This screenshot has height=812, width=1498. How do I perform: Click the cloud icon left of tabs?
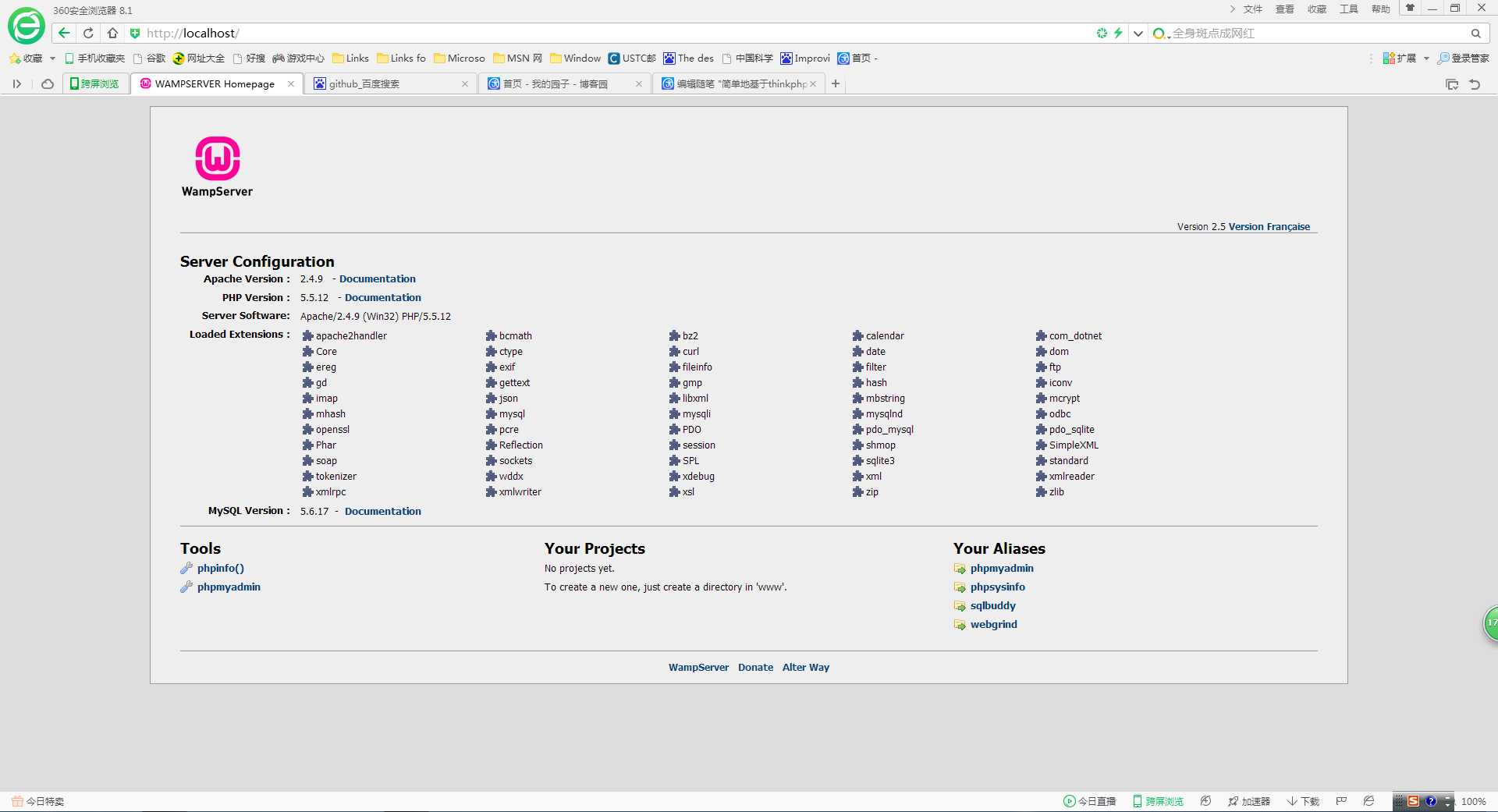click(48, 83)
